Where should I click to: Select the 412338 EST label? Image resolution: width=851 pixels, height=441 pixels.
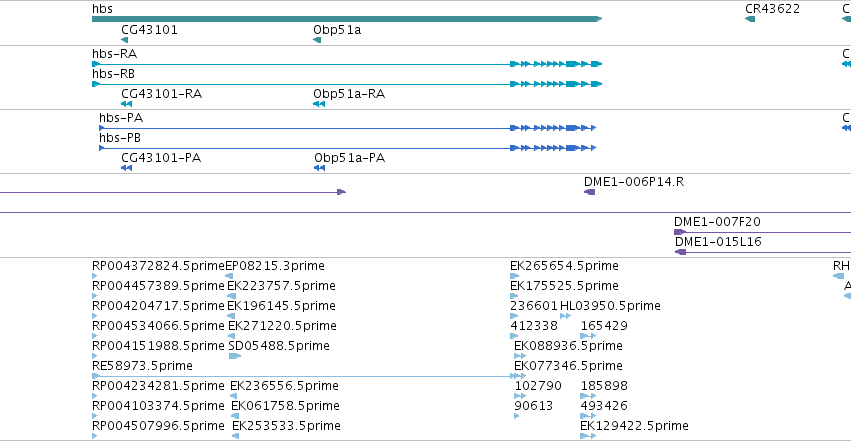[x=534, y=326]
